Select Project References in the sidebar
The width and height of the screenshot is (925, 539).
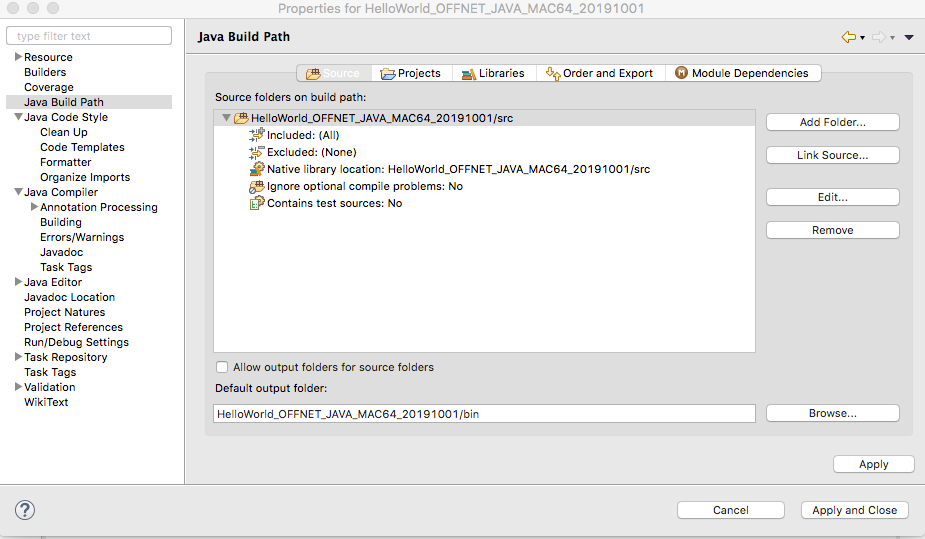pos(74,327)
